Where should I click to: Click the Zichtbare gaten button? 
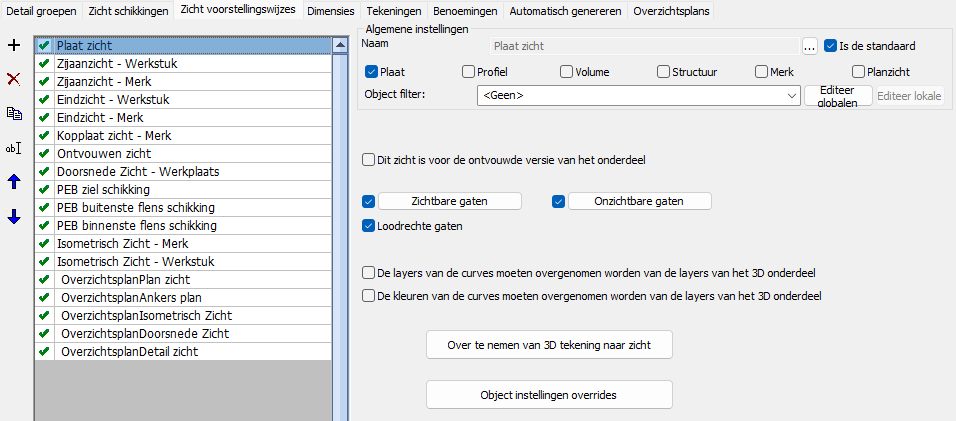click(x=449, y=201)
